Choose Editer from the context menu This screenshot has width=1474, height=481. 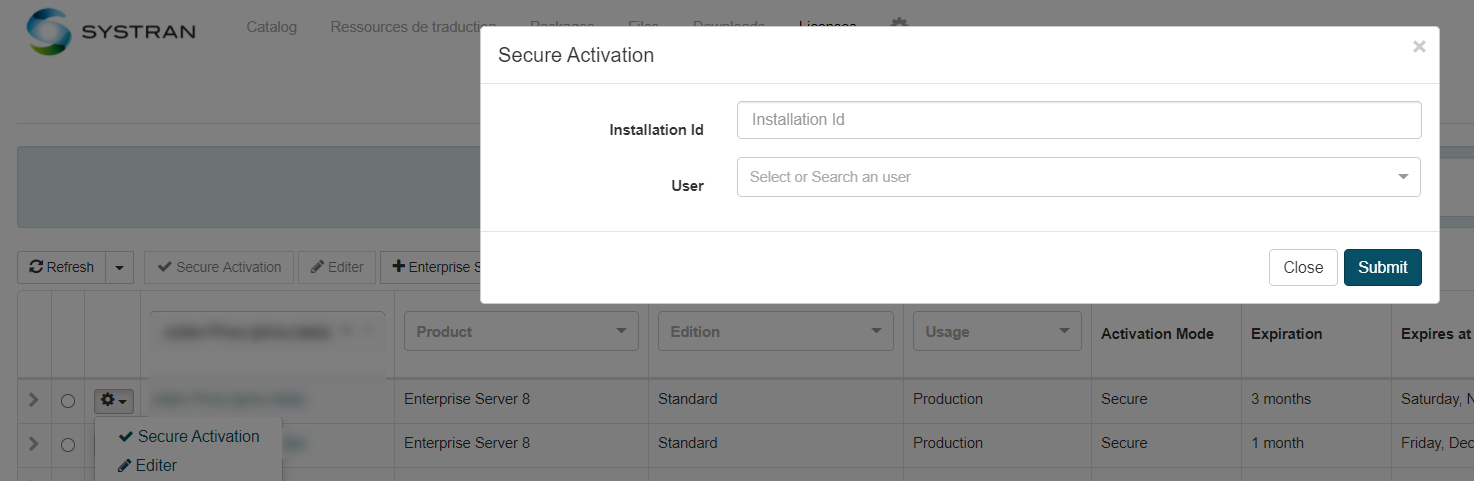point(148,465)
